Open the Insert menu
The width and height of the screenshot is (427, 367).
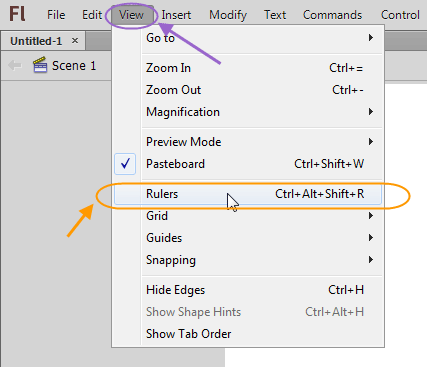(176, 15)
